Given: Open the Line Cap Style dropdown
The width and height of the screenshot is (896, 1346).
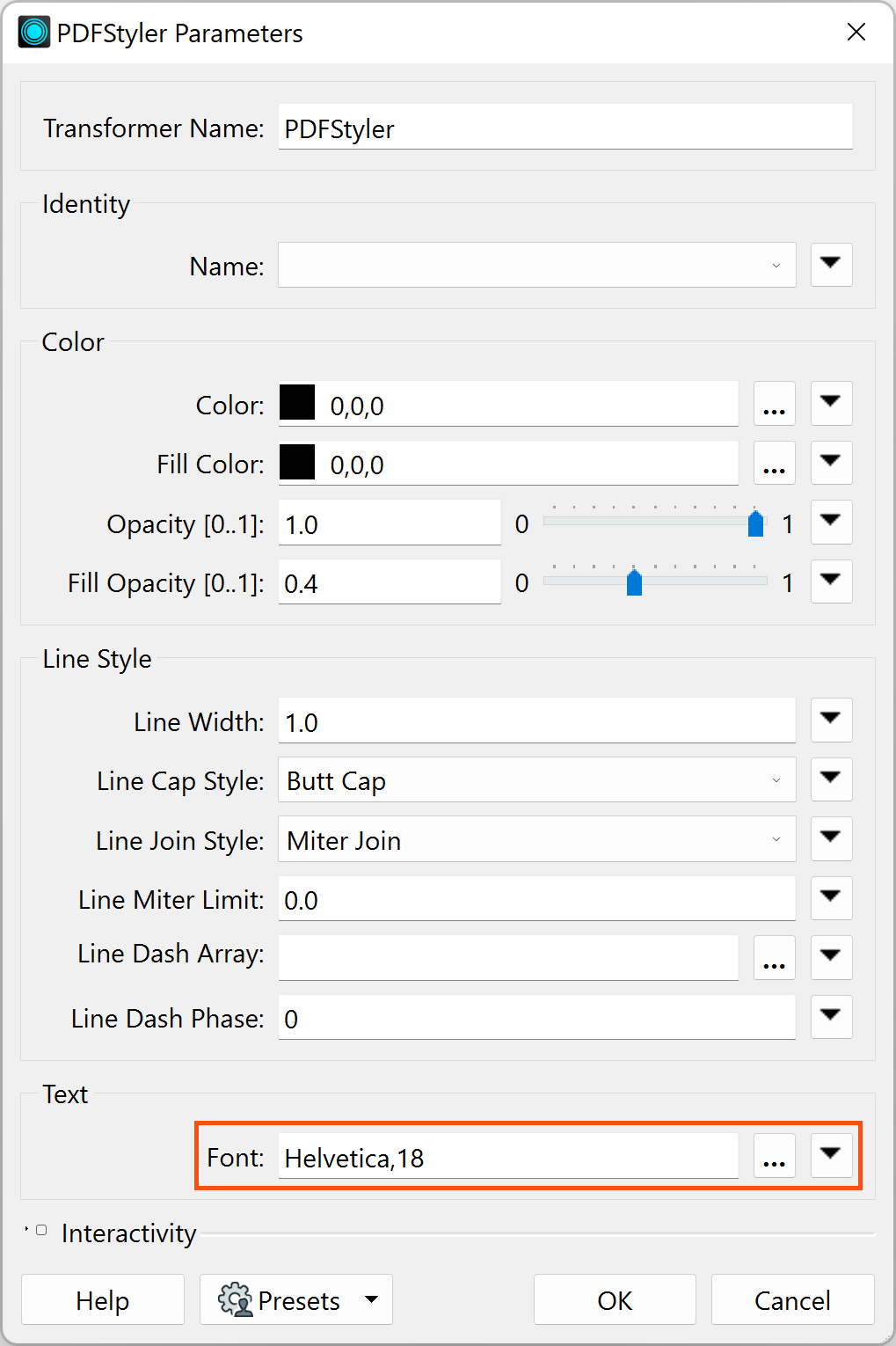Looking at the screenshot, I should click(x=536, y=779).
